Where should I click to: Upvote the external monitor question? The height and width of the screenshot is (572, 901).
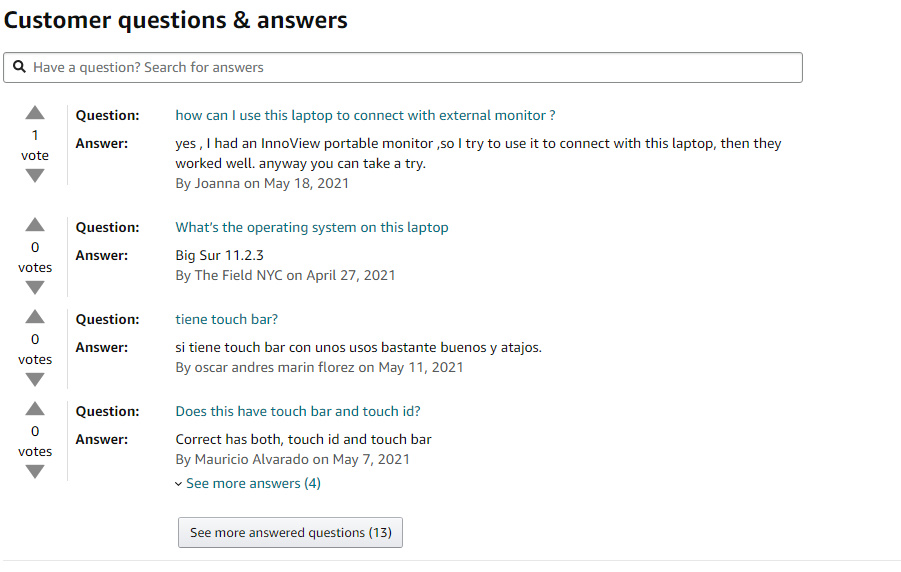click(x=35, y=113)
